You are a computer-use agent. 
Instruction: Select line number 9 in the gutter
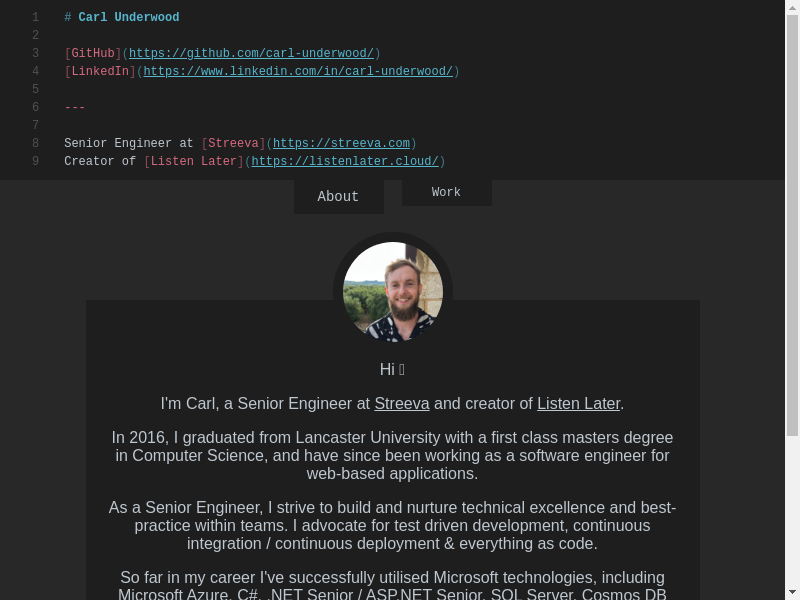click(x=35, y=162)
